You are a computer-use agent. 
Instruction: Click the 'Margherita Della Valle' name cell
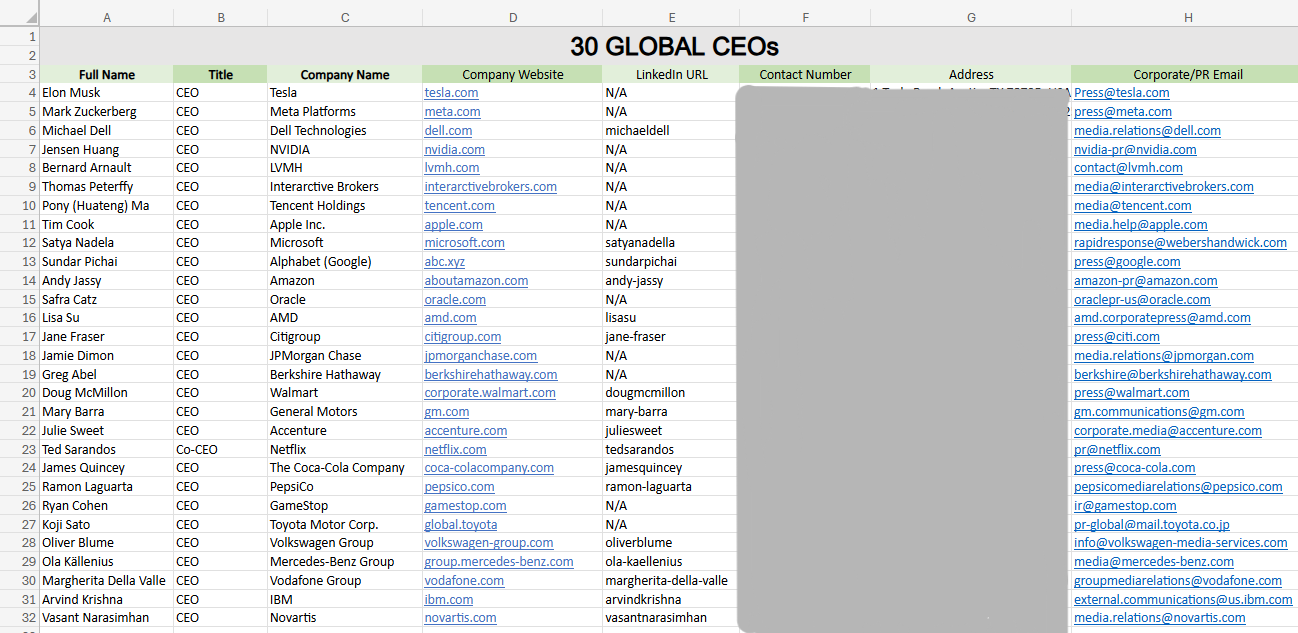107,580
